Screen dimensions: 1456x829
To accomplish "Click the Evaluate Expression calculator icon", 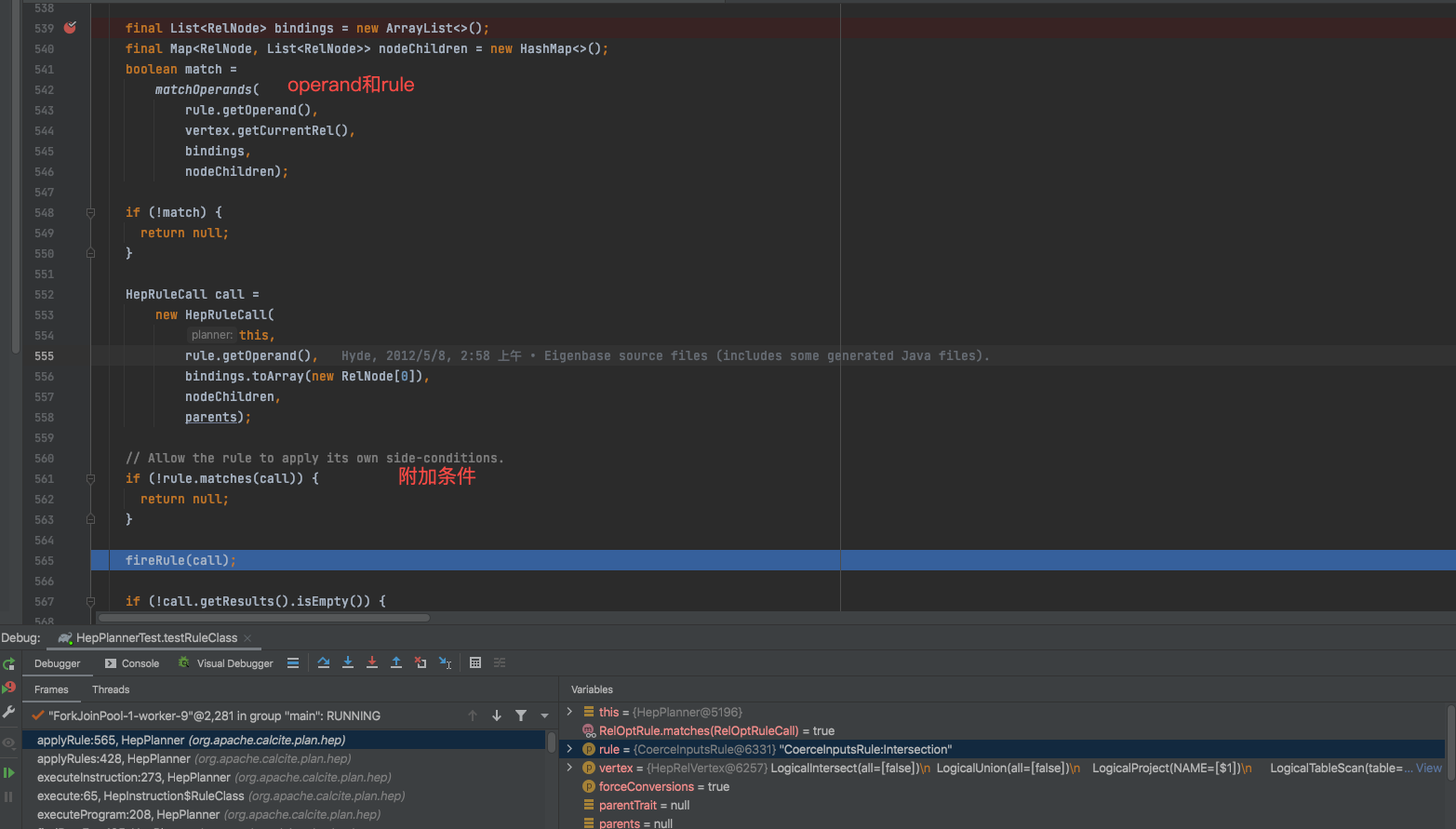I will 474,663.
